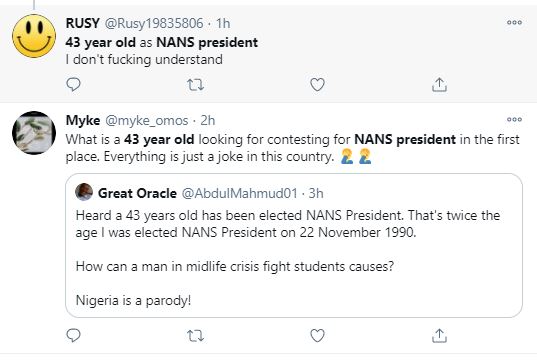537x361 pixels.
Task: Open more options on Myke's tweet
Action: [x=514, y=120]
